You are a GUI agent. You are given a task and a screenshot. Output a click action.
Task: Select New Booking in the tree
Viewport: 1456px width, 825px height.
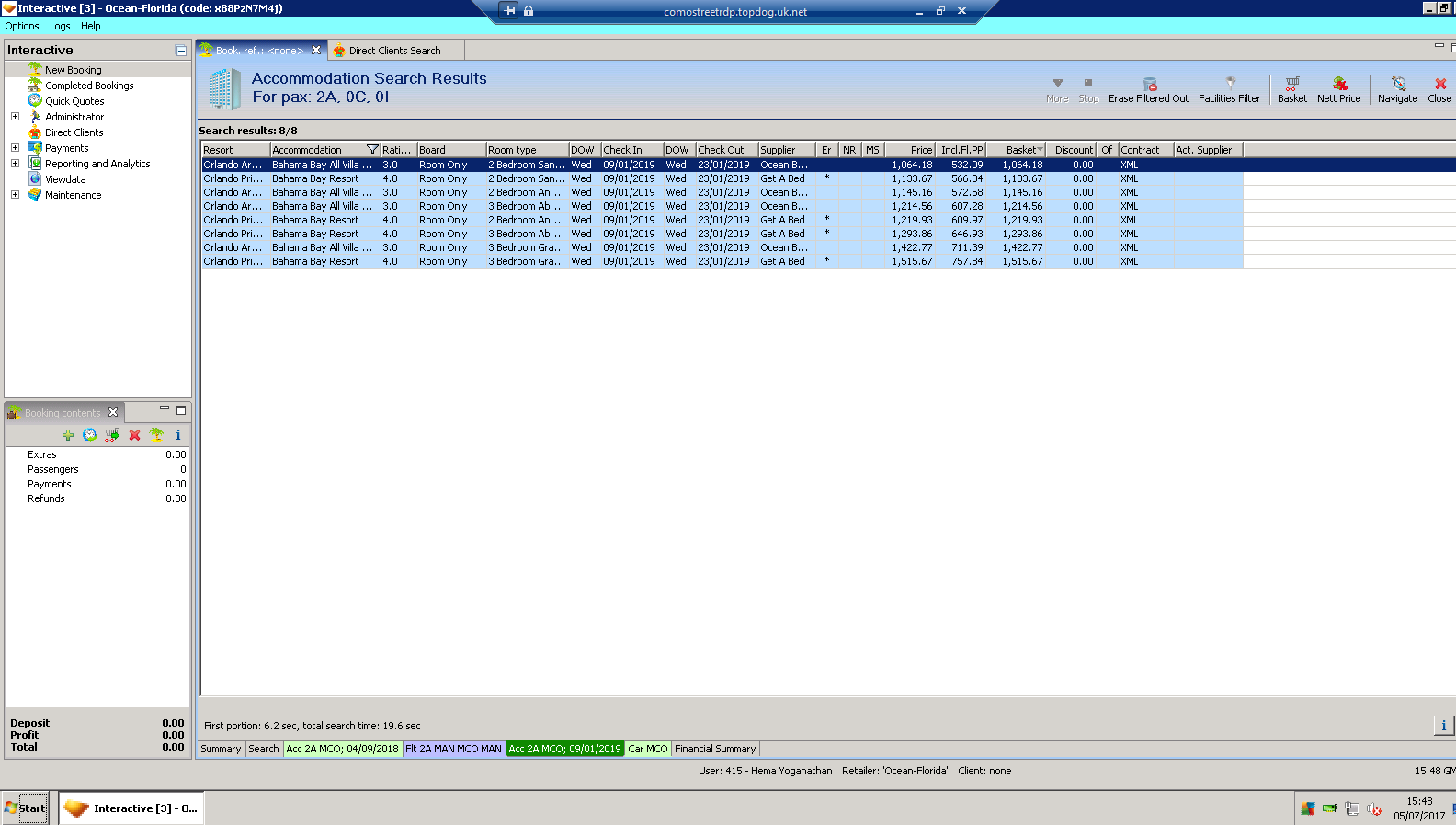[74, 70]
